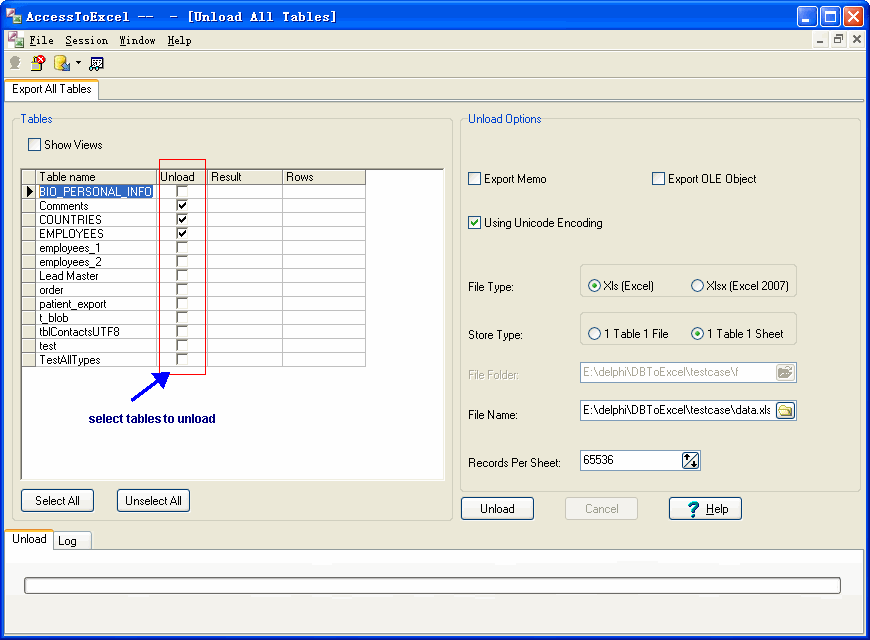
Task: Check Unload for employees_1 table
Action: (x=182, y=248)
